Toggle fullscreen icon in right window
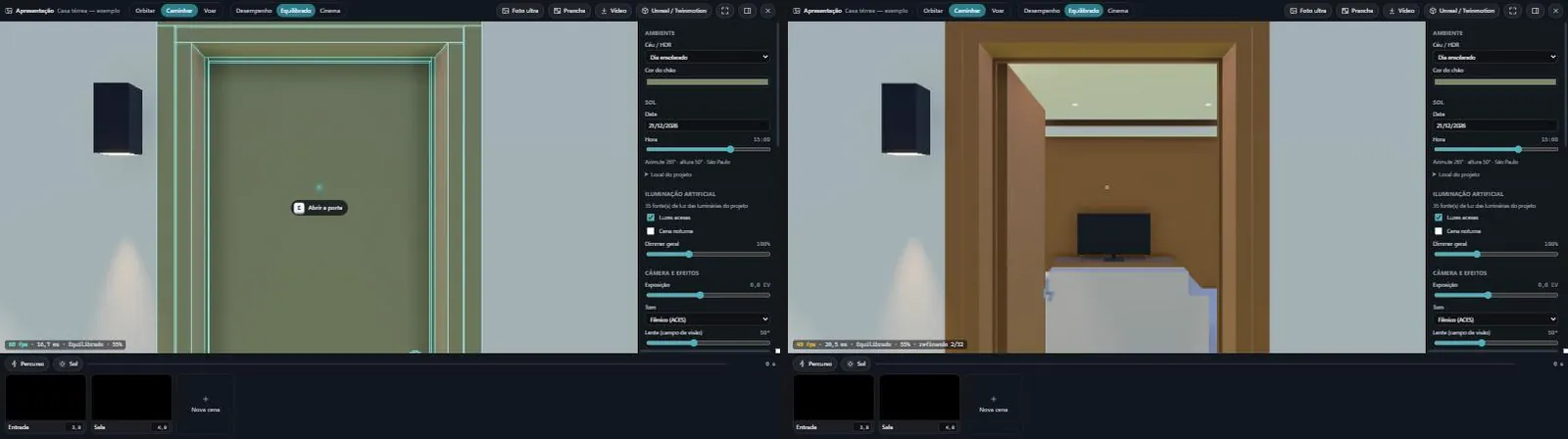The height and width of the screenshot is (439, 1568). (1513, 11)
